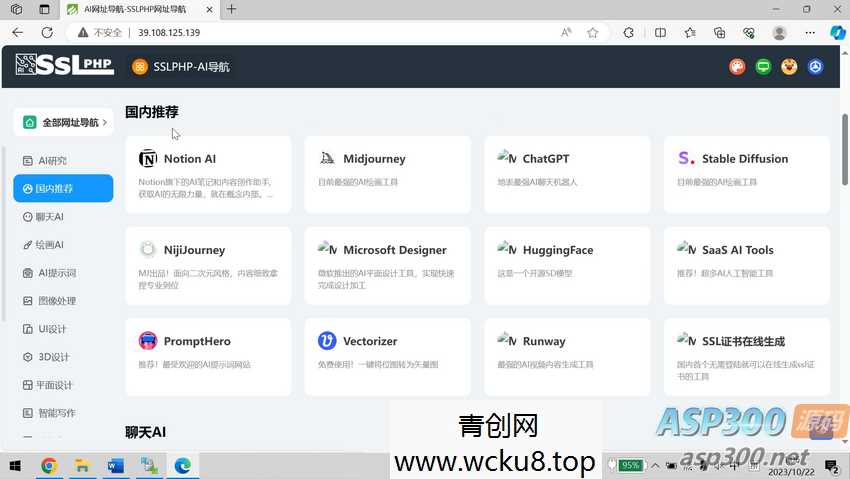
Task: Open Word from the taskbar
Action: coord(115,465)
